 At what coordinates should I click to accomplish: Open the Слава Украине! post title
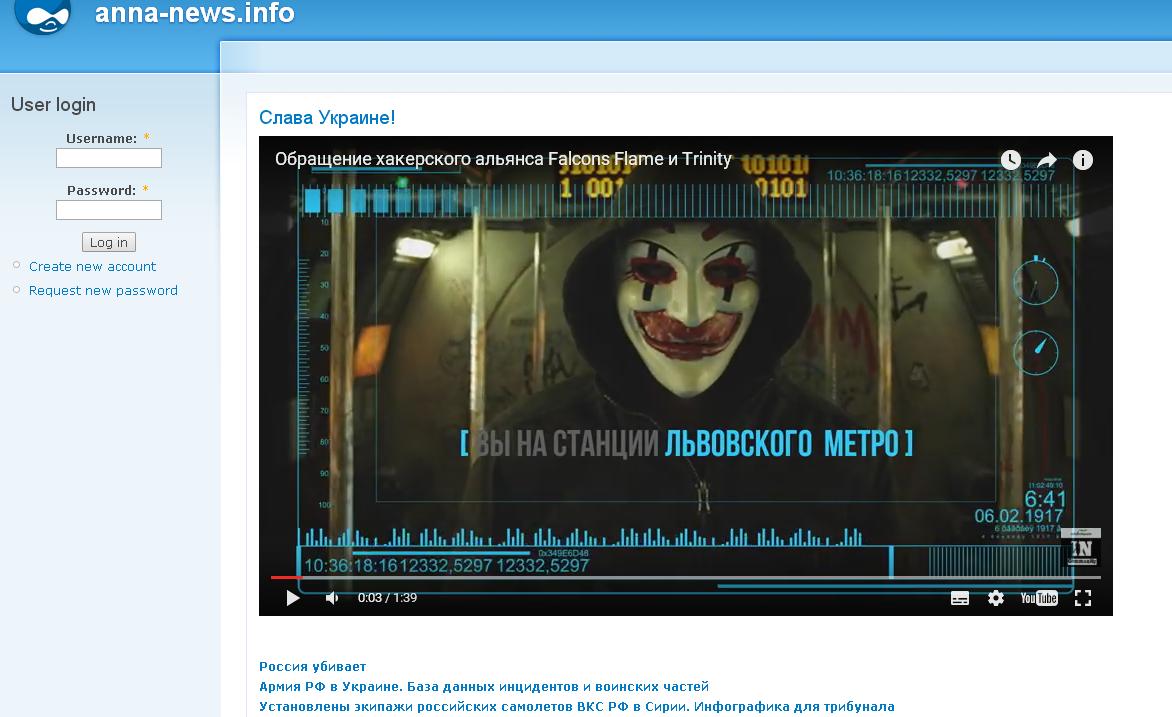327,118
